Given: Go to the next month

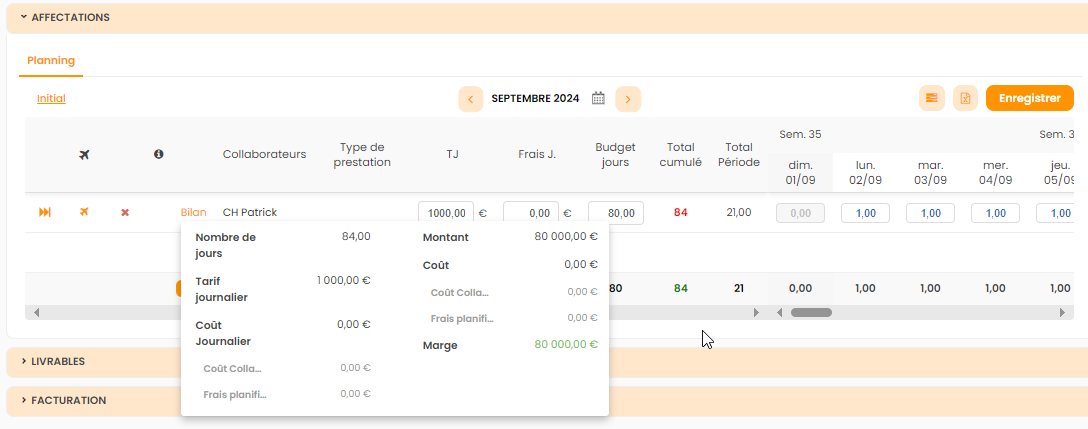Looking at the screenshot, I should pyautogui.click(x=628, y=98).
